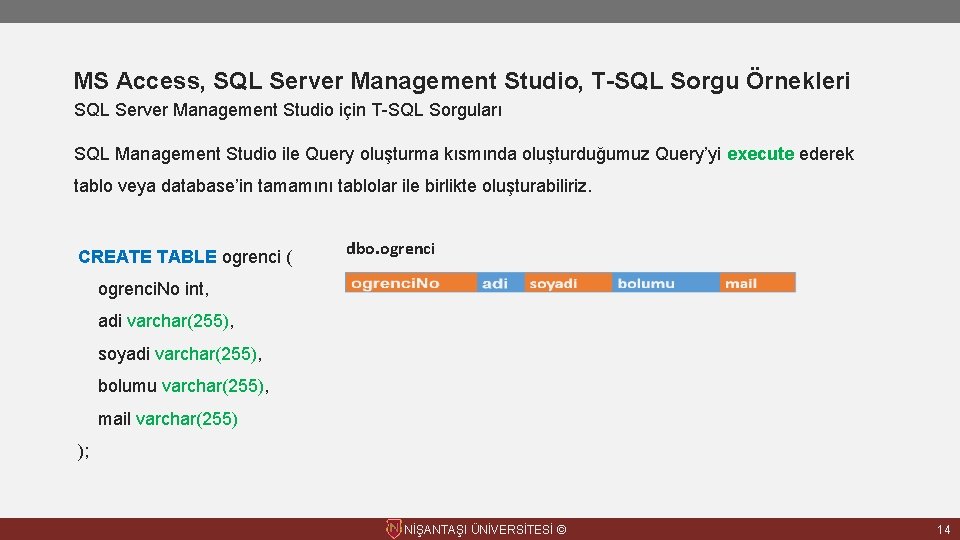Click the 'adi varchar(255),' code line
The height and width of the screenshot is (540, 960).
coord(165,321)
